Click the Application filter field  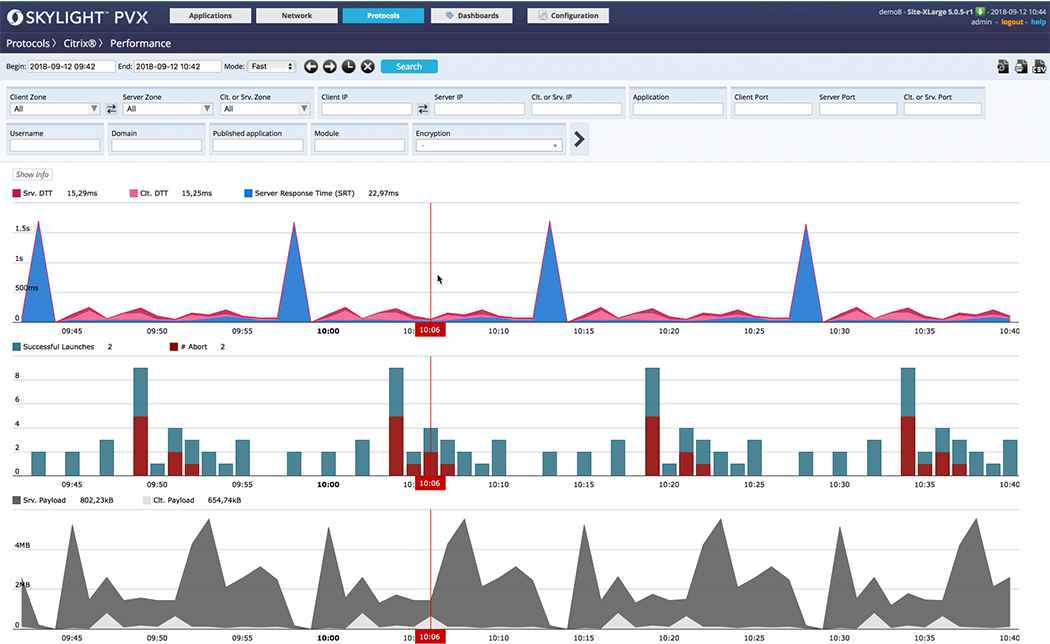point(678,108)
